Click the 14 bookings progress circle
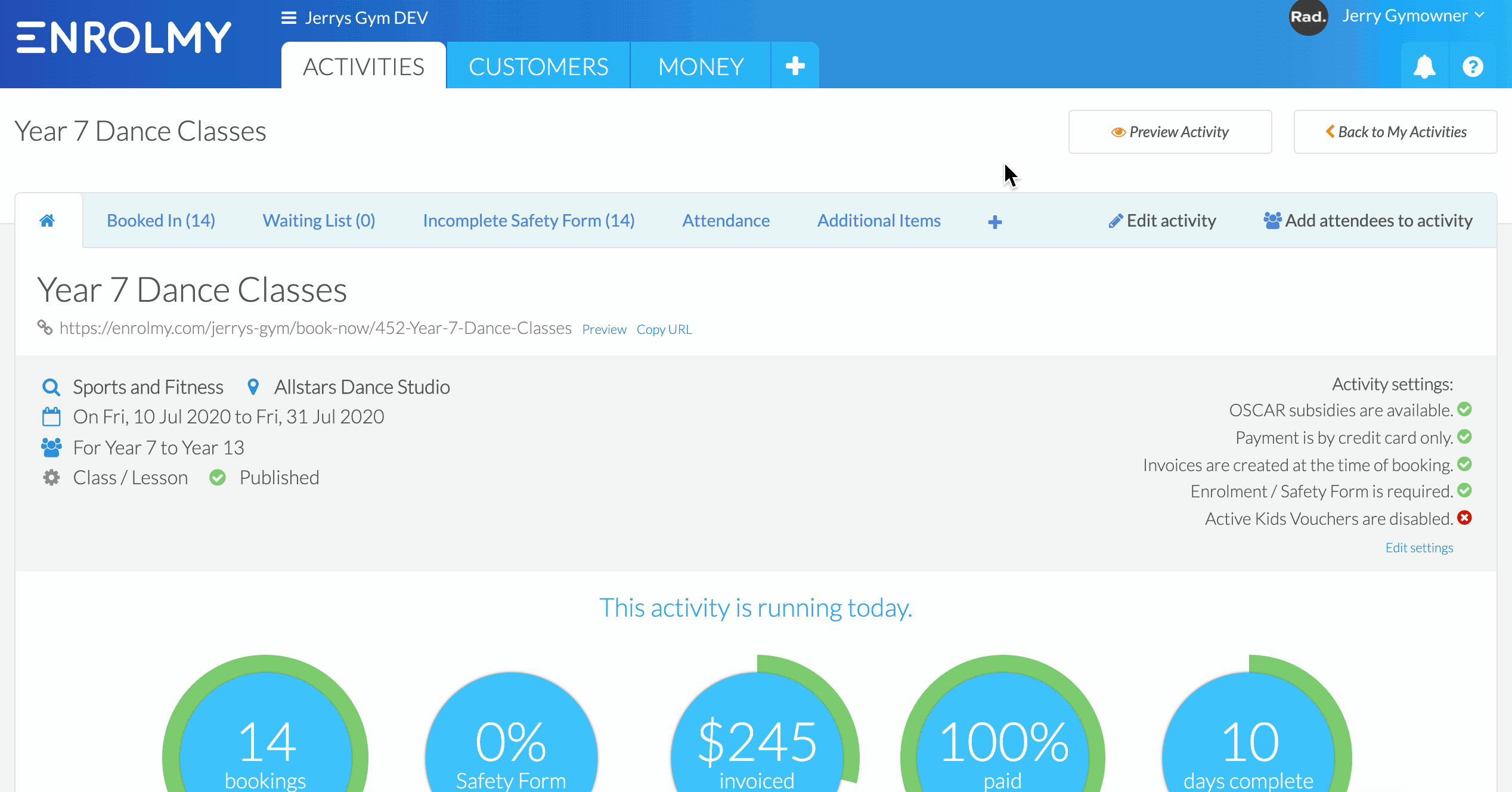 point(265,724)
